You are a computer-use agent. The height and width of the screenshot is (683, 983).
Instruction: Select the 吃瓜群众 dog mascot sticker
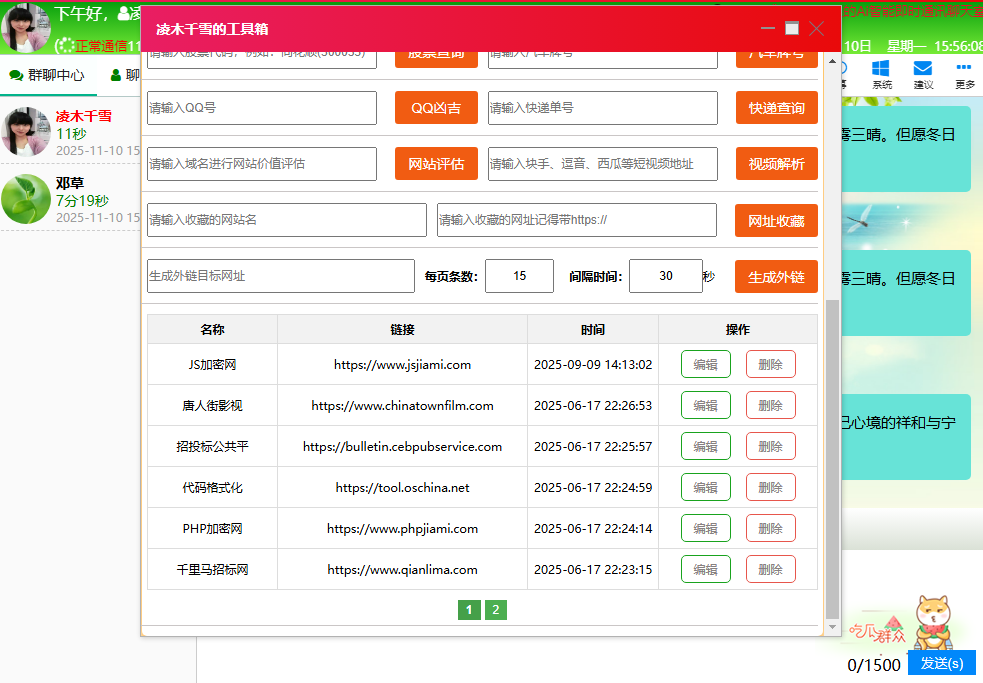[930, 625]
